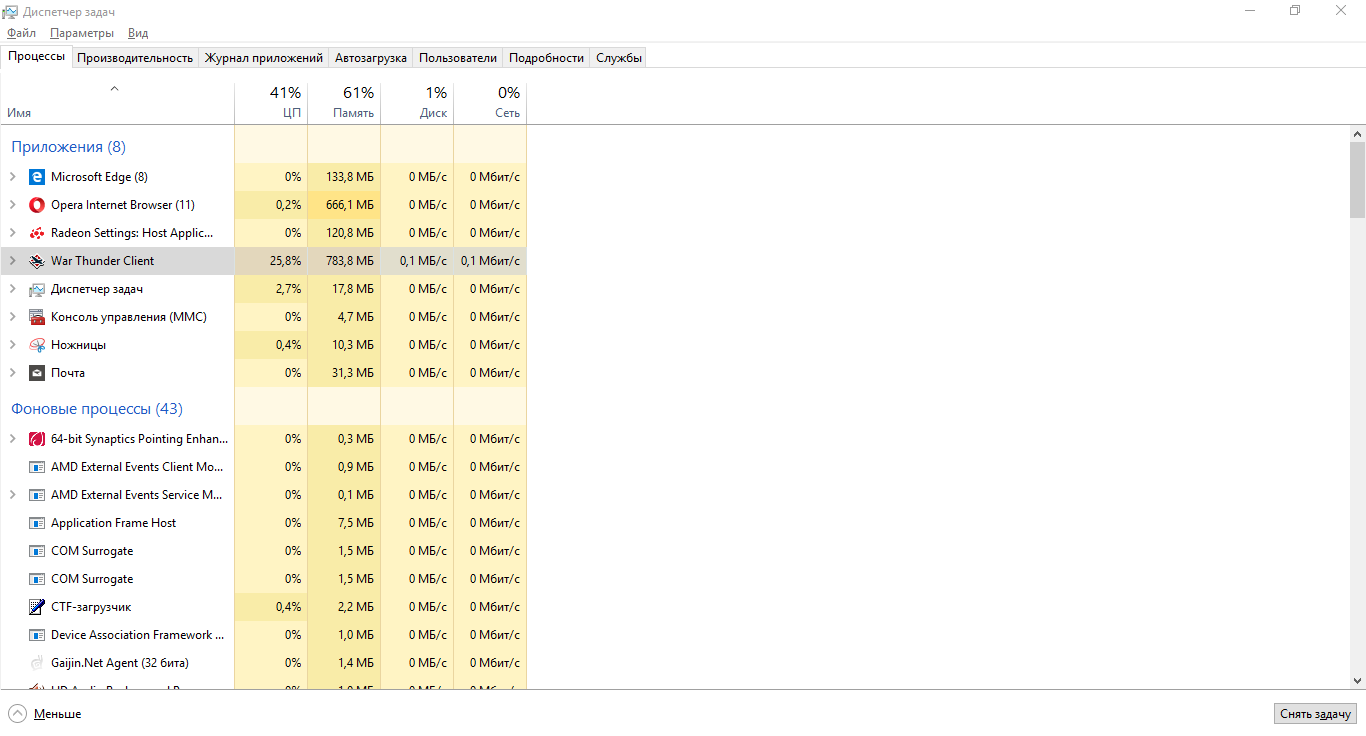The height and width of the screenshot is (736, 1366).
Task: Click the scrollbar up arrow
Action: click(1357, 133)
